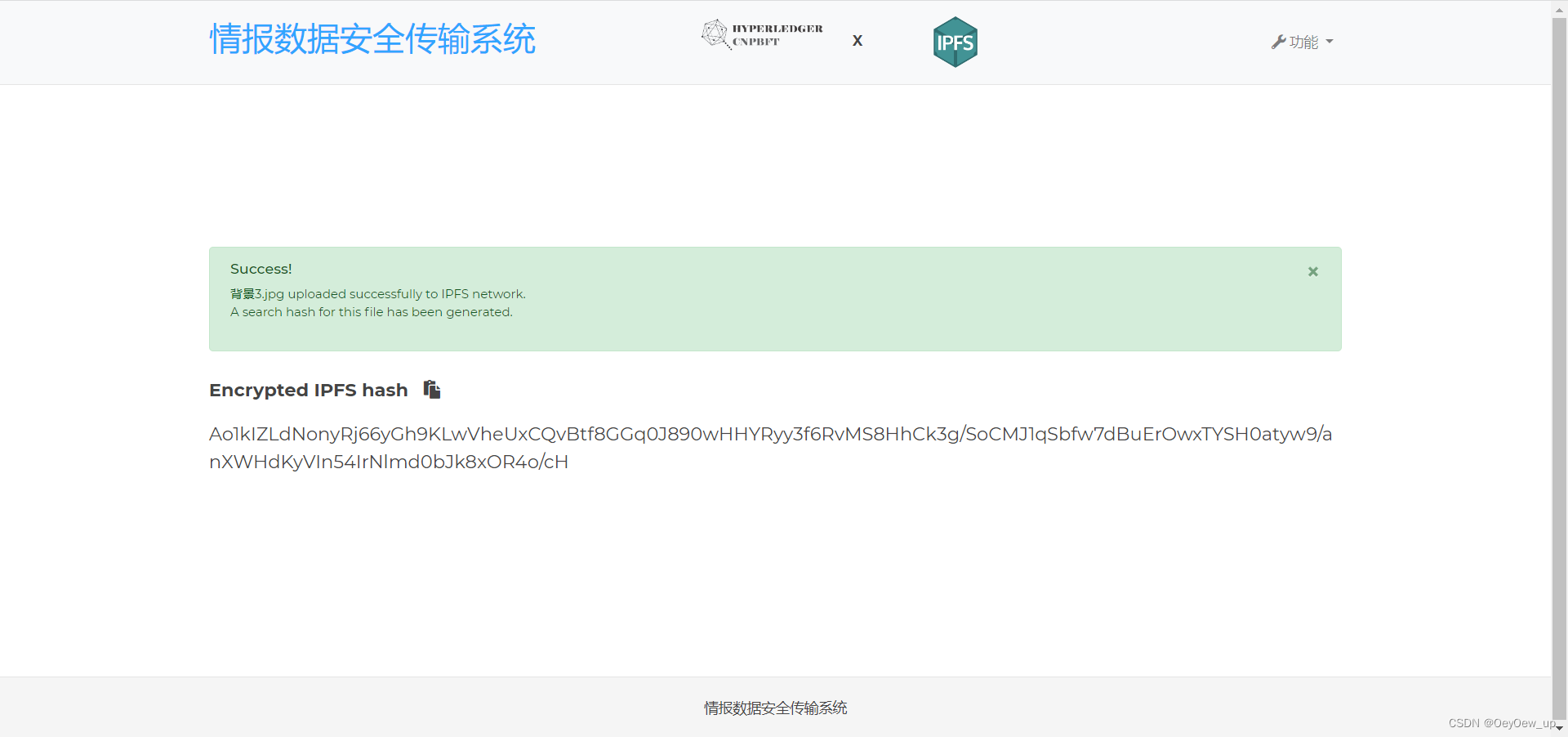Click the IPFS hexagon logo
Viewport: 1568px width, 737px height.
(955, 42)
